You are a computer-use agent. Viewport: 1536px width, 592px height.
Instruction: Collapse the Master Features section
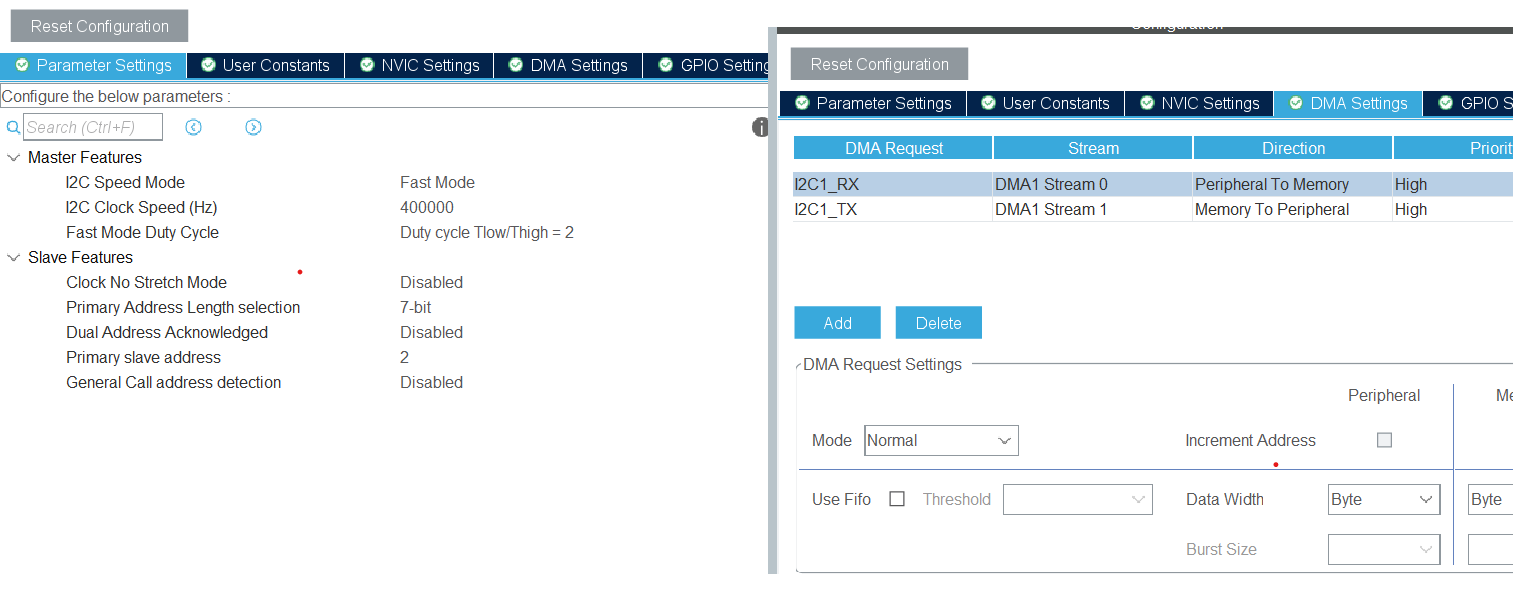click(x=14, y=158)
